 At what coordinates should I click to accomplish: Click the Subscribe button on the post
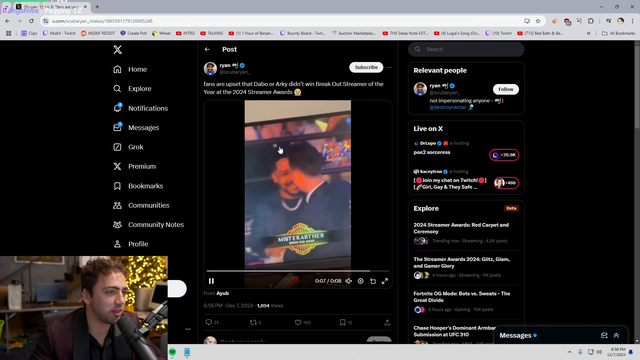[366, 67]
